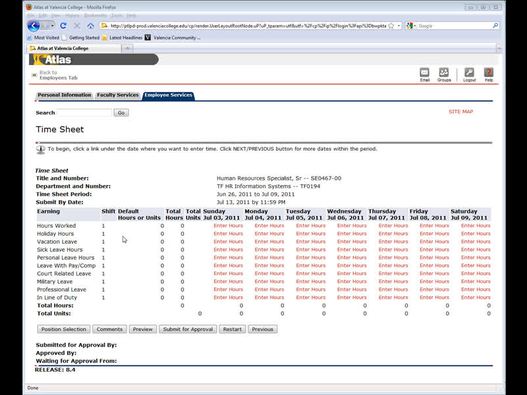Screen dimensions: 527x395
Task: Select the Atlas at Valencia College browser tab
Action: (74, 48)
